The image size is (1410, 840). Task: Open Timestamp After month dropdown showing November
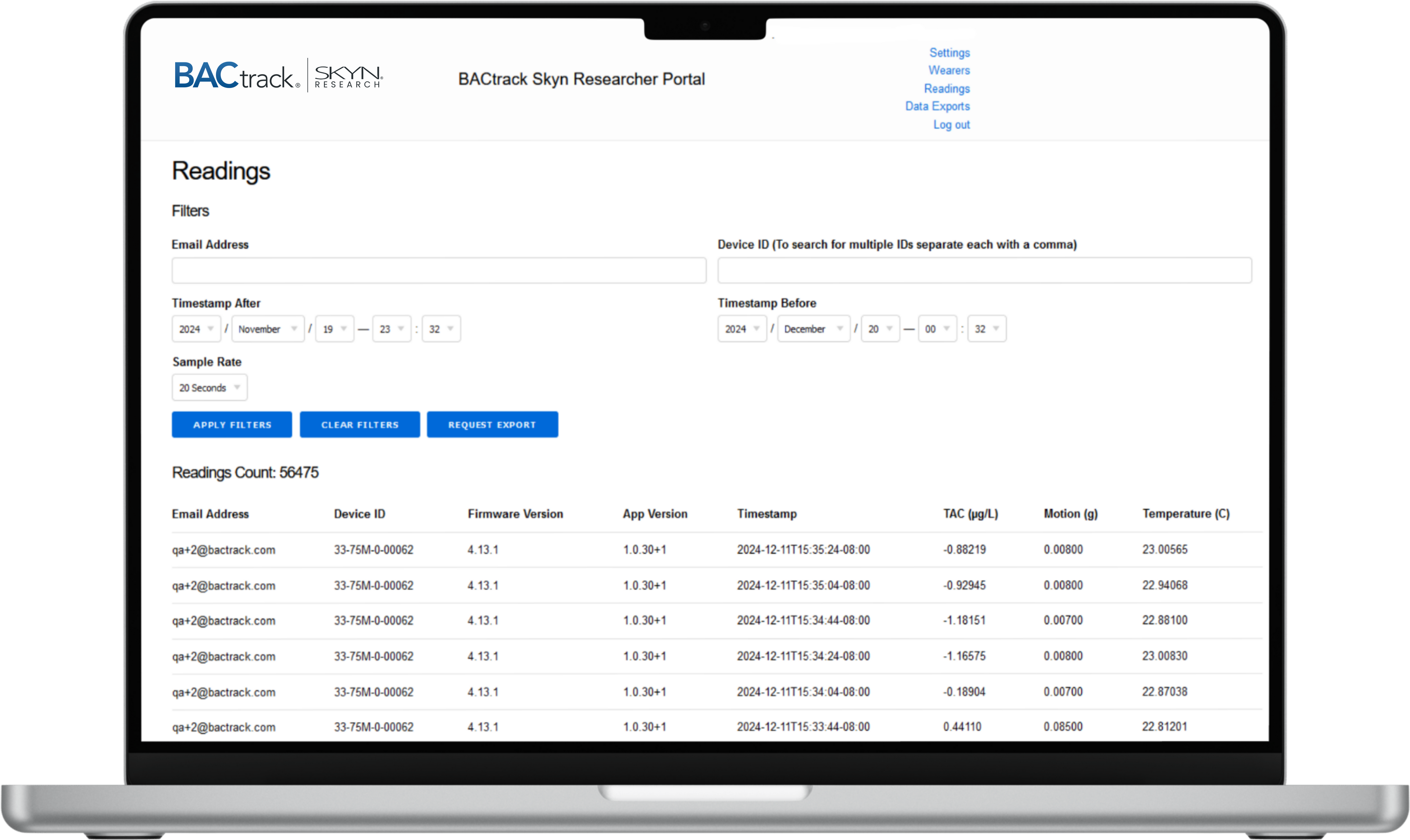pyautogui.click(x=268, y=329)
